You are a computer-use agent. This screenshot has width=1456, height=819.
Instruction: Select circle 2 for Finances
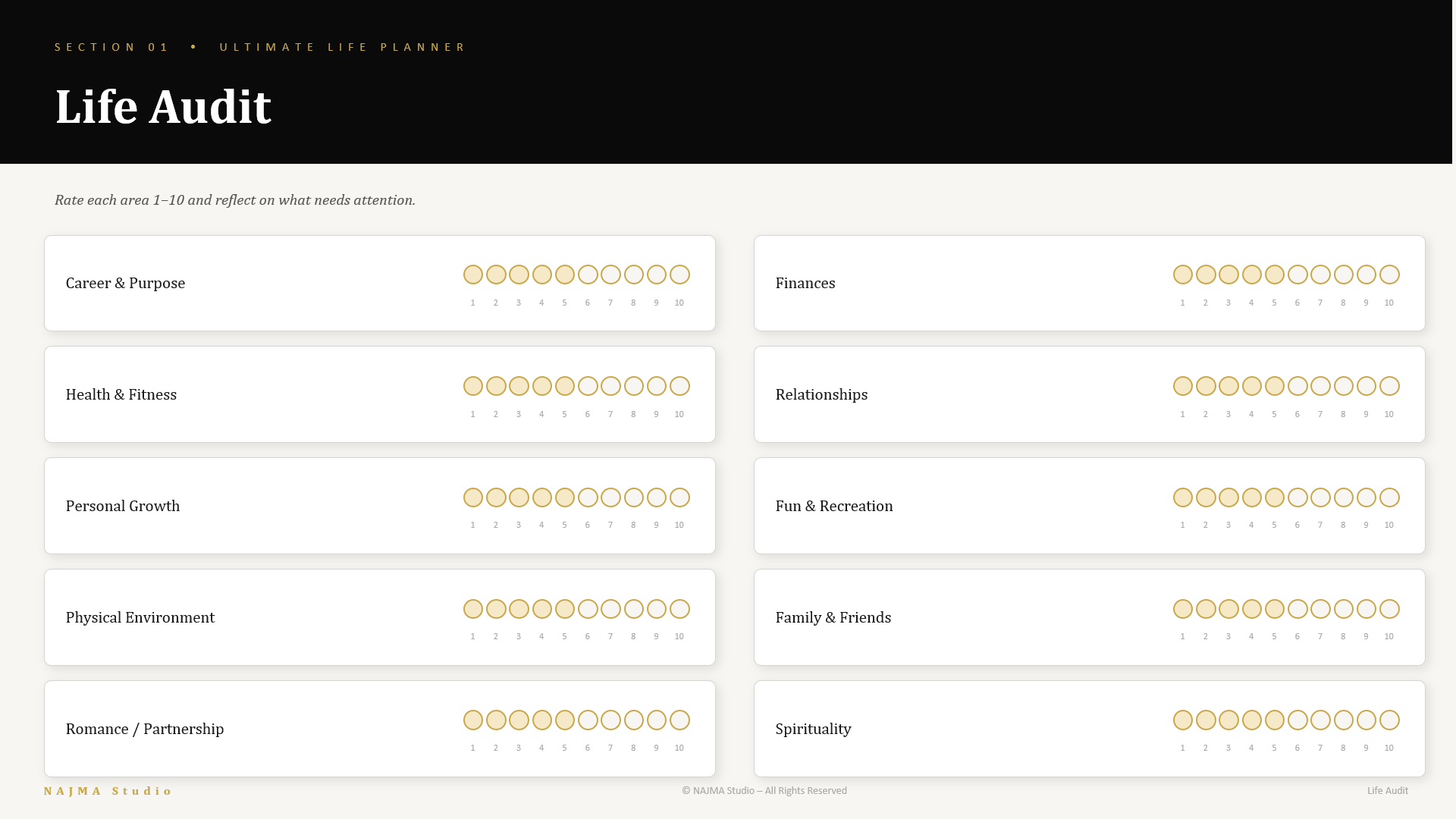click(1206, 275)
